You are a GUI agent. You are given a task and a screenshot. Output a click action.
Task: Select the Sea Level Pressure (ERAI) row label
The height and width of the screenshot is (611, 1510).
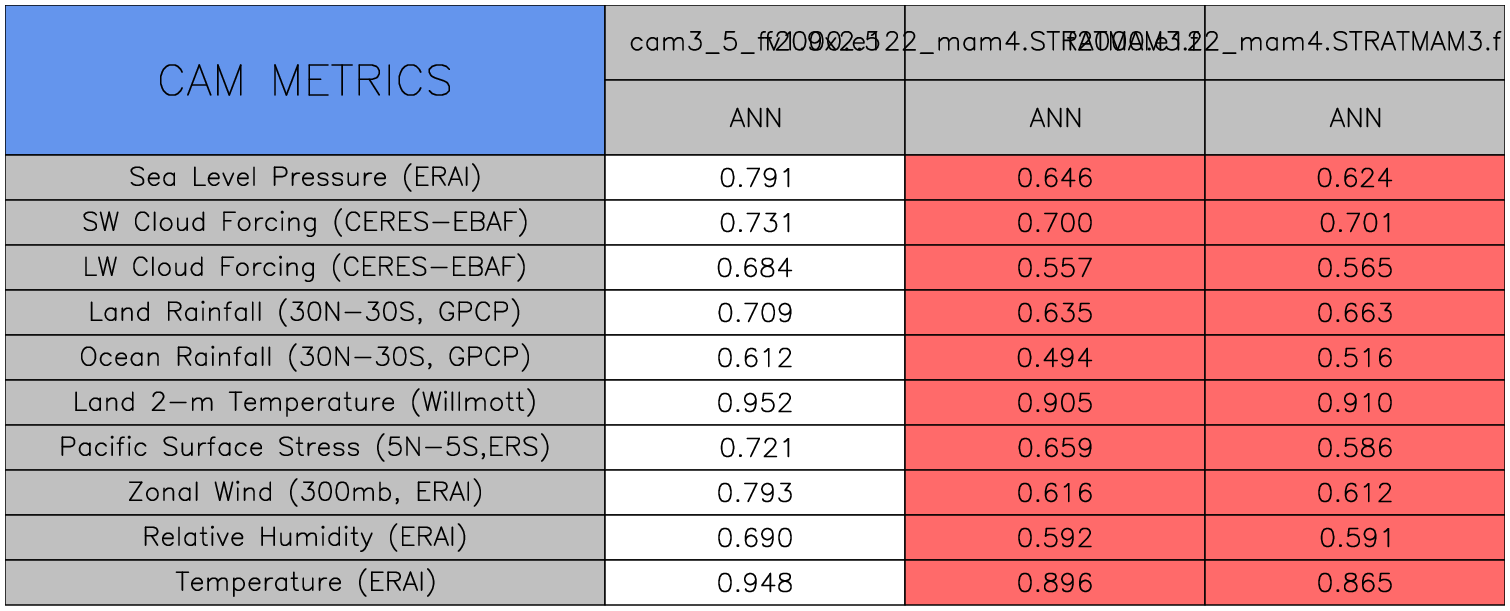[305, 177]
